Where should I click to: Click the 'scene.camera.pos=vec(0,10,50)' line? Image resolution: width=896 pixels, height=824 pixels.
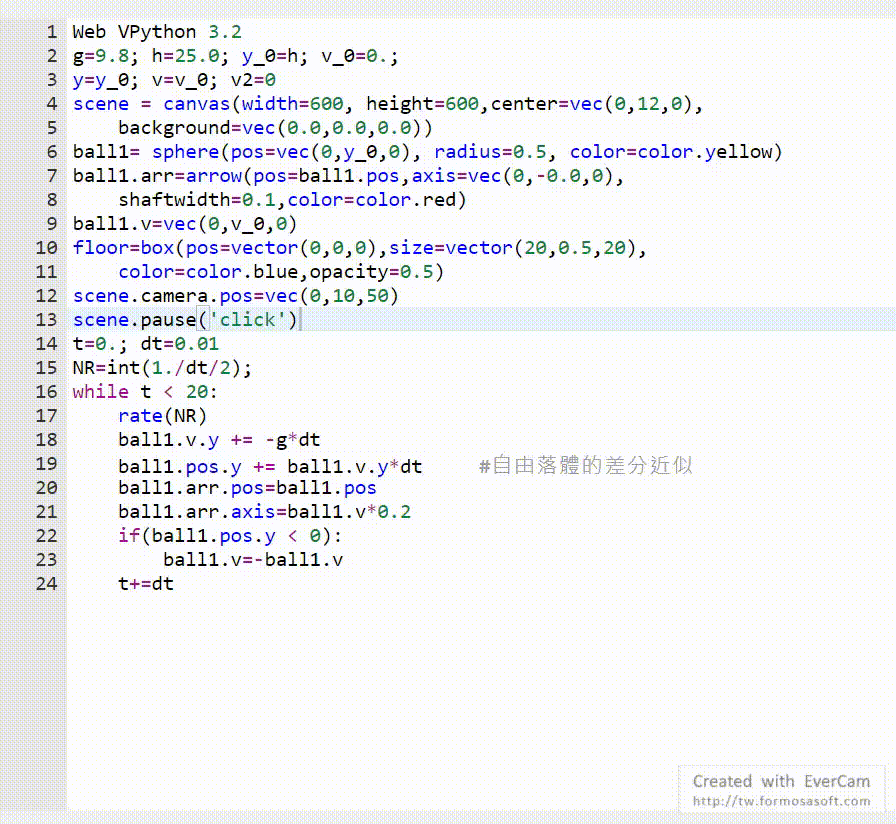pos(235,296)
